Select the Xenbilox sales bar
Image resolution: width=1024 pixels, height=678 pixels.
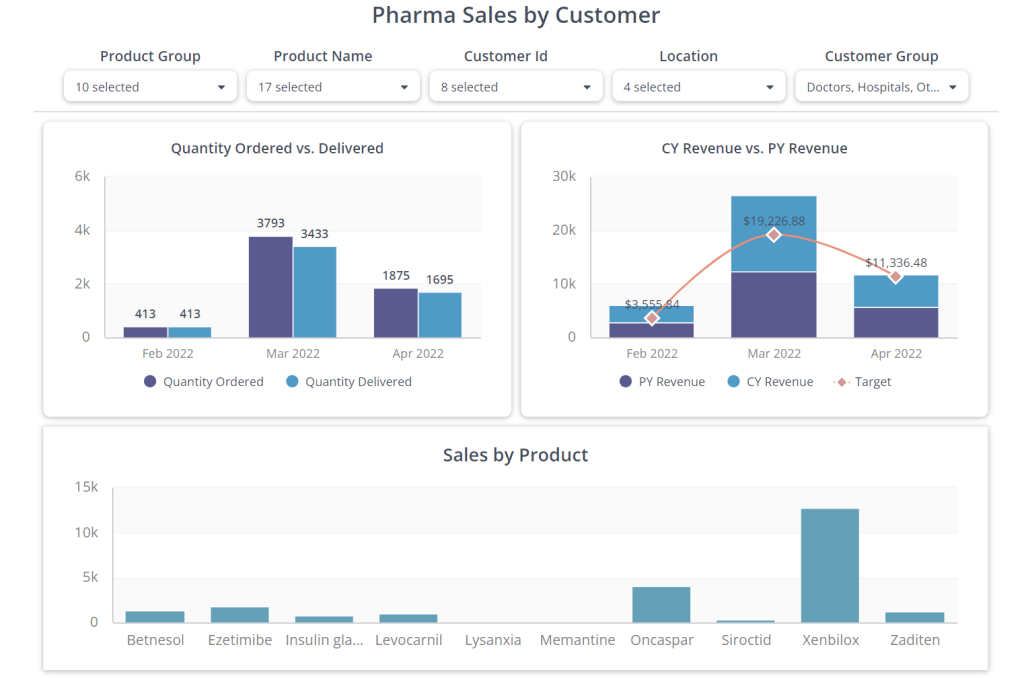(830, 566)
